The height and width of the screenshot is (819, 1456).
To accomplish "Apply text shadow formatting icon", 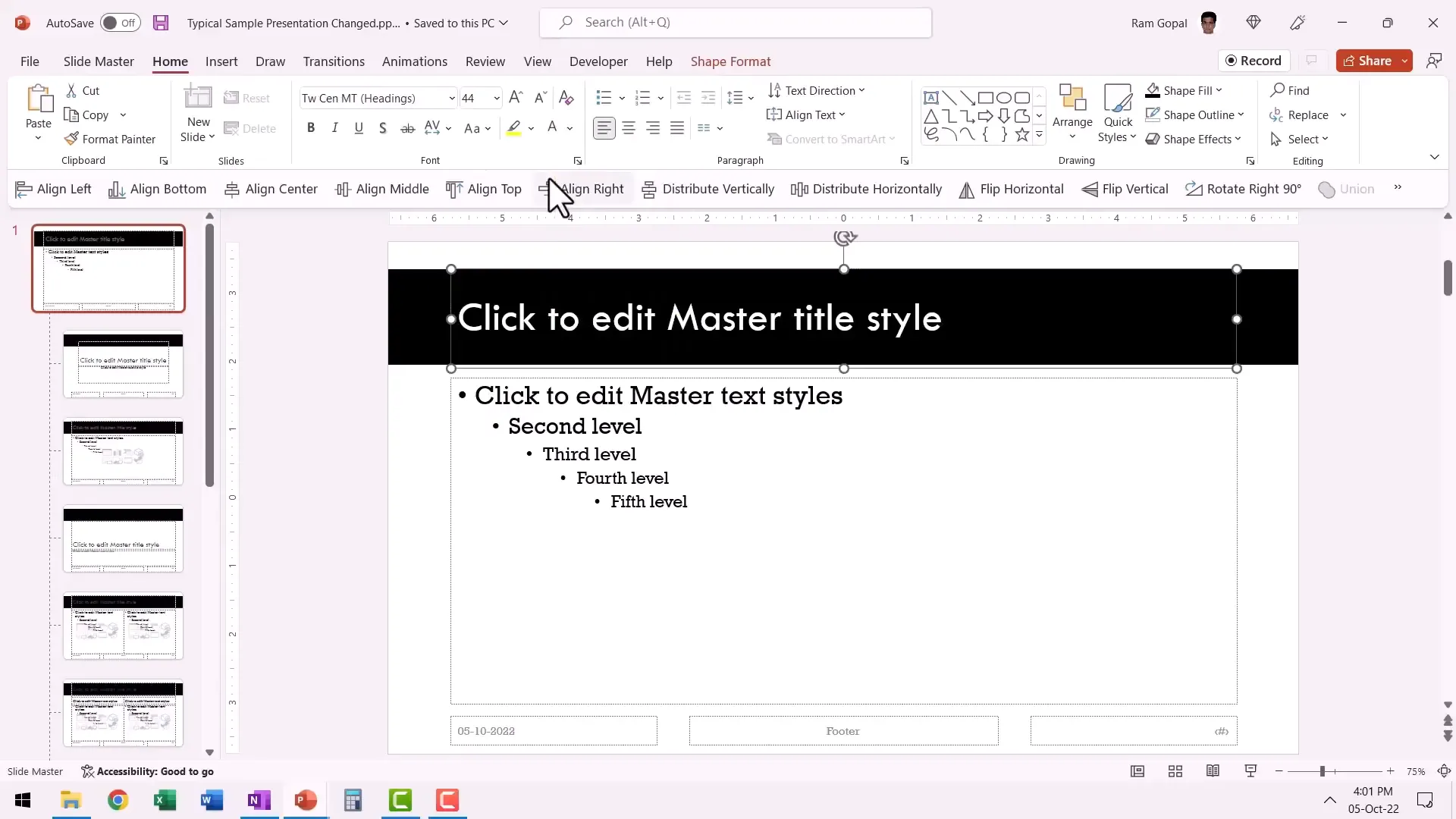I will (x=383, y=128).
